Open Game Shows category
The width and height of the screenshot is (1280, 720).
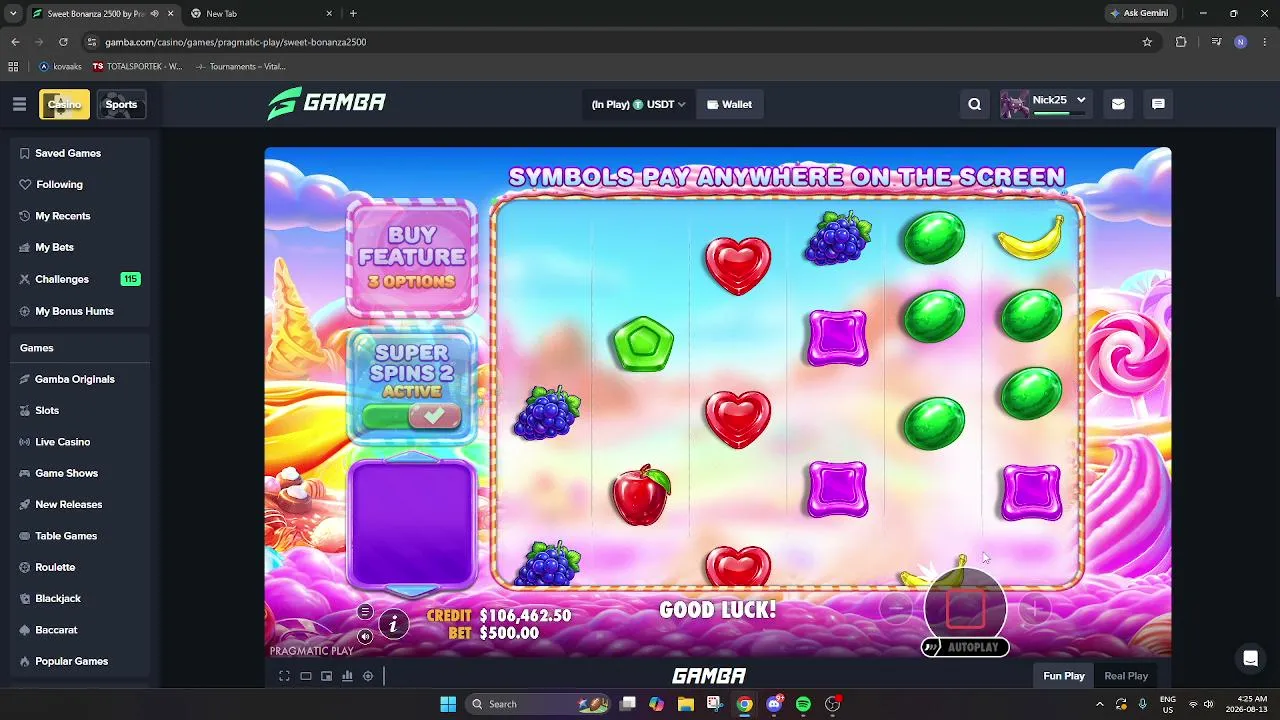click(x=66, y=473)
